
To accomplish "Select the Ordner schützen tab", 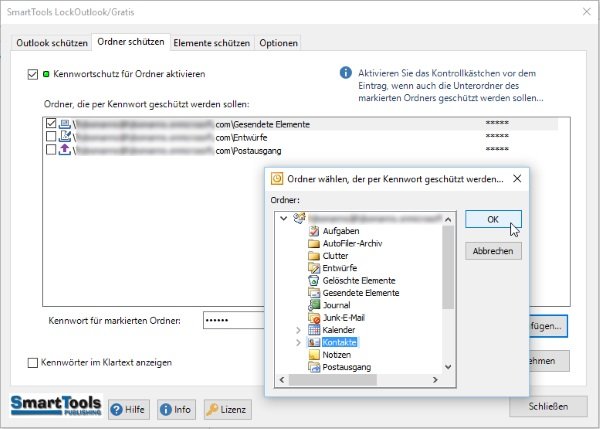I will pos(131,42).
